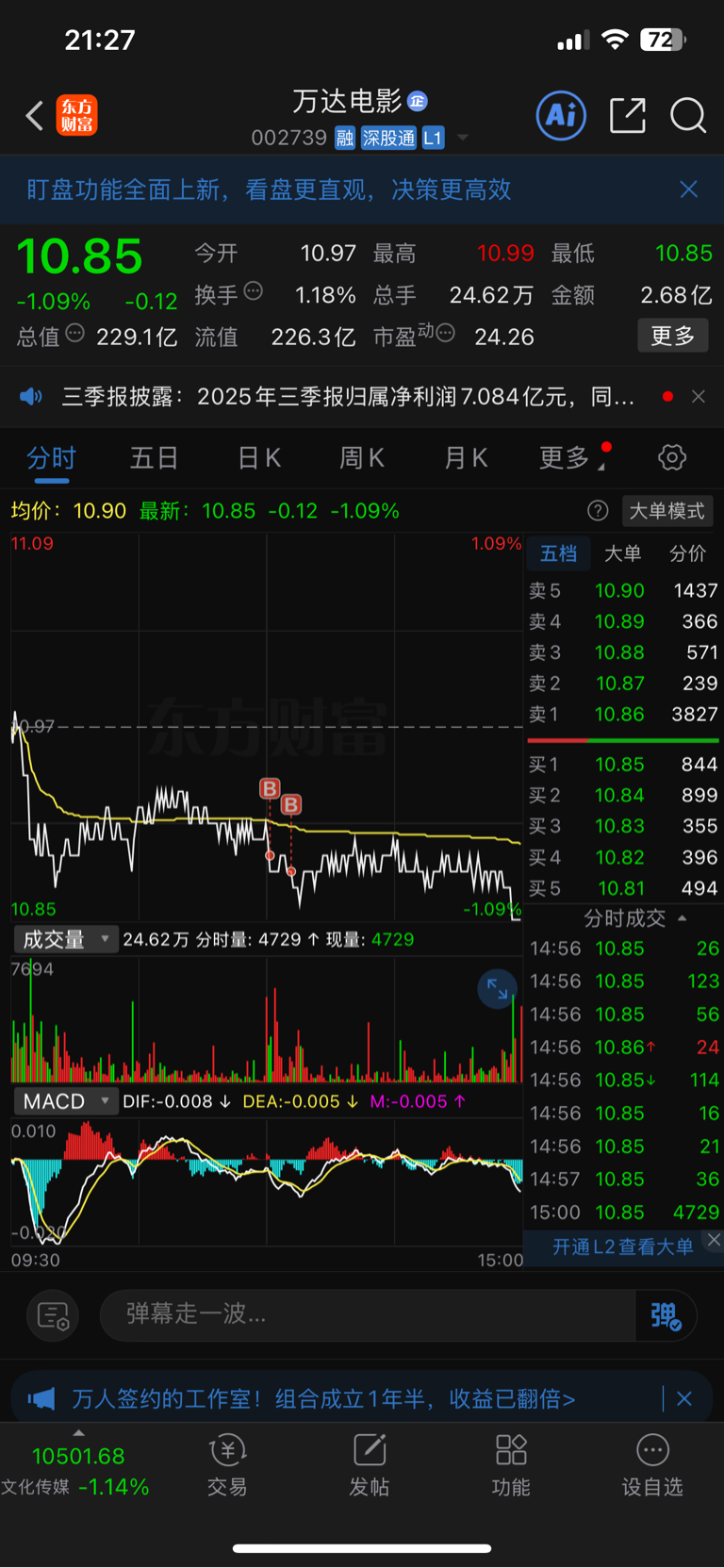The height and width of the screenshot is (1568, 724).
Task: Tap the 市盈 dynamic info icon
Action: pos(446,333)
